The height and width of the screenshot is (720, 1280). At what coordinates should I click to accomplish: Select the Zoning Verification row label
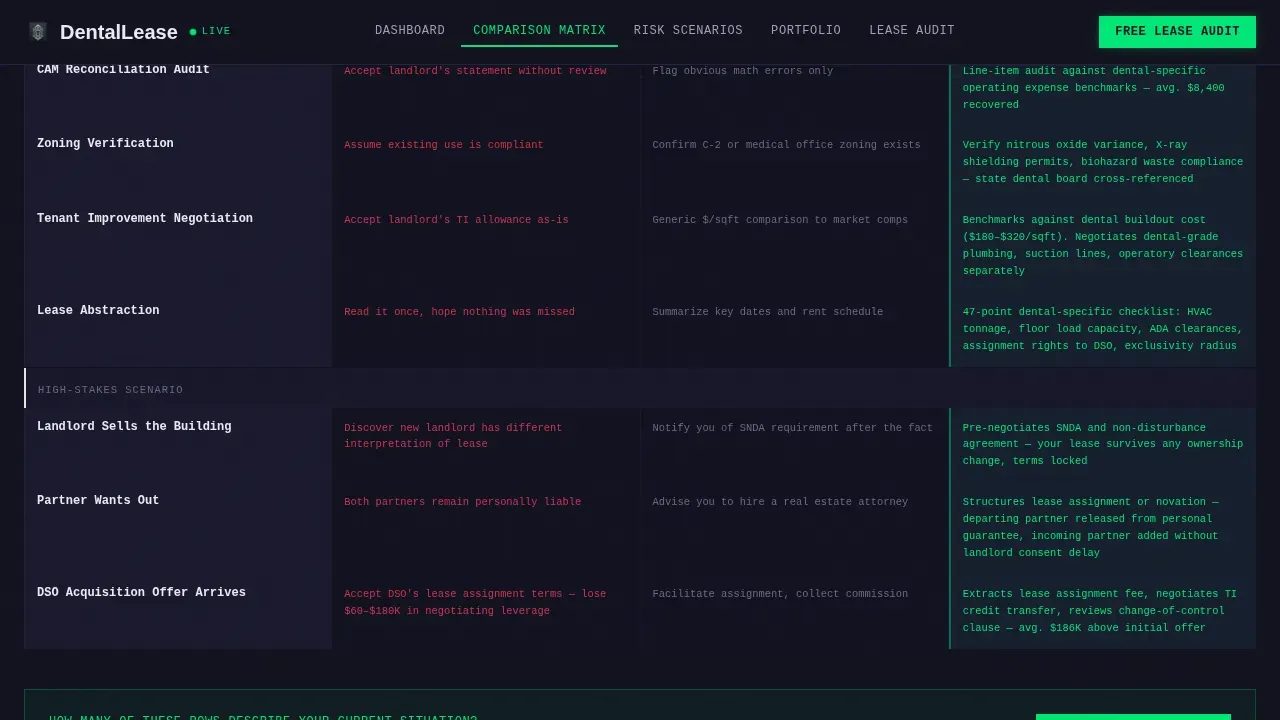point(105,144)
